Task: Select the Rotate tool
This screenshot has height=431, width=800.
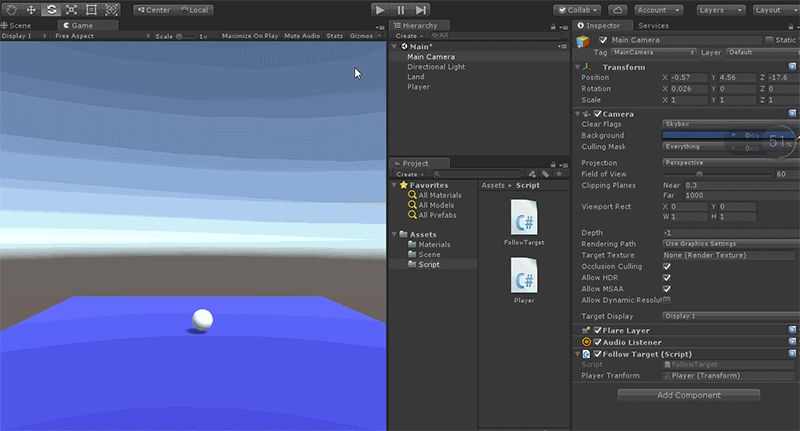Action: [x=51, y=10]
